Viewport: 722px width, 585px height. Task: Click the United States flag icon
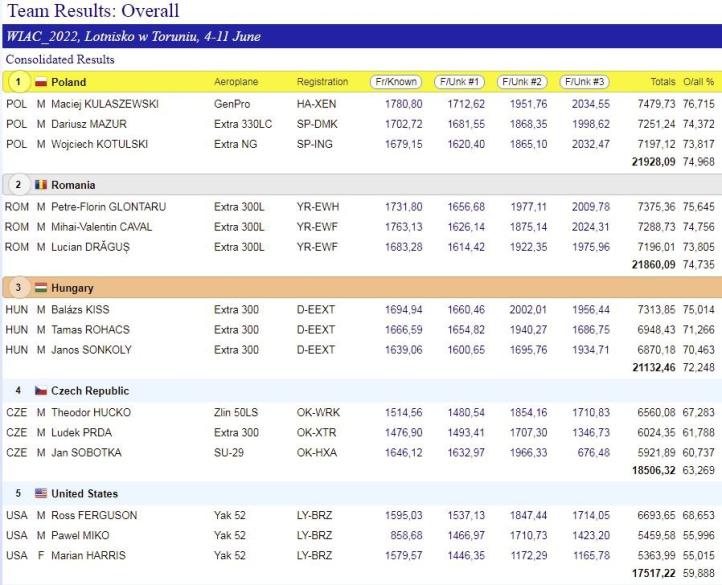pos(41,493)
